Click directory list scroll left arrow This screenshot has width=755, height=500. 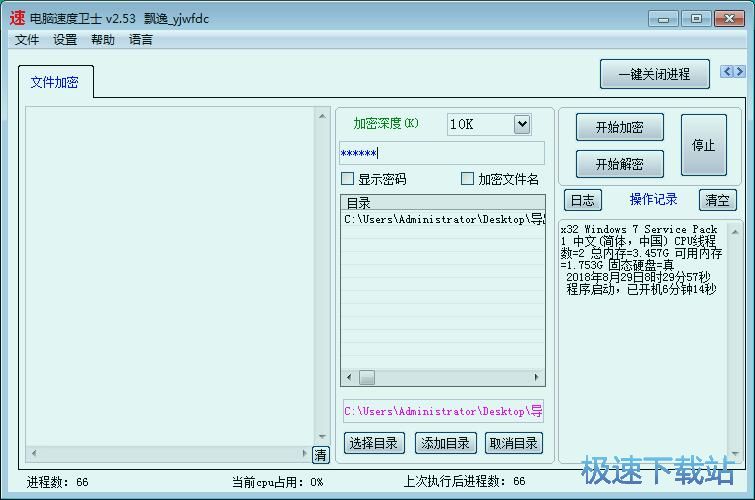[x=349, y=377]
